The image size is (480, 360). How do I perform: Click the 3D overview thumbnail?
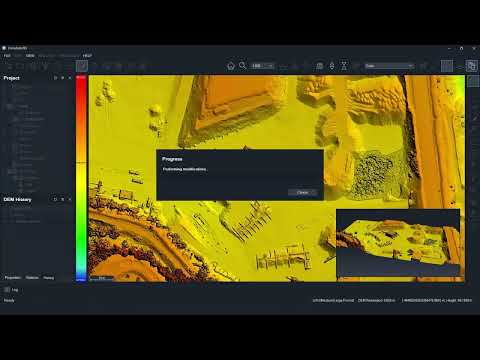[398, 243]
